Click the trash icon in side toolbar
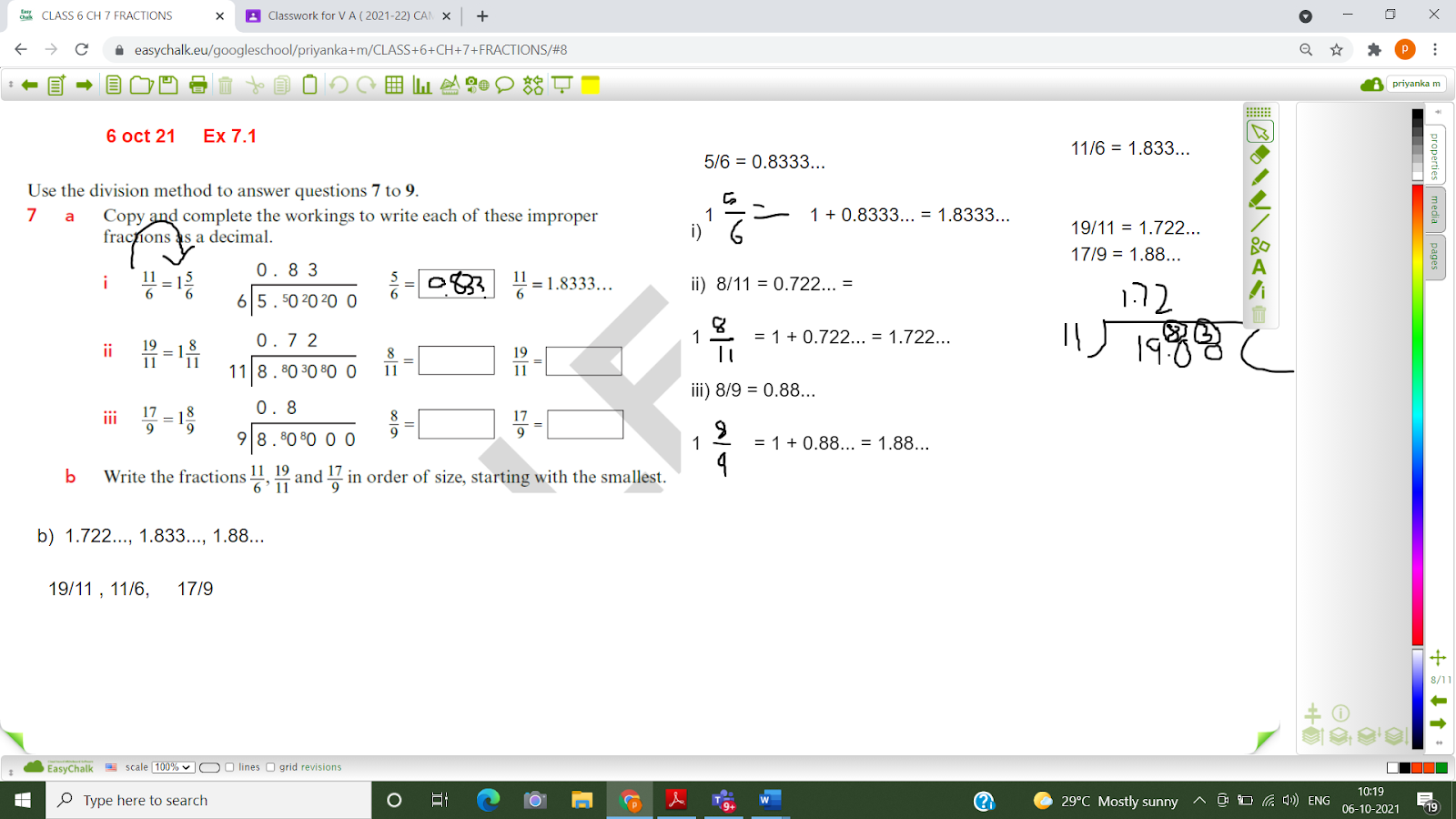 click(x=1259, y=314)
